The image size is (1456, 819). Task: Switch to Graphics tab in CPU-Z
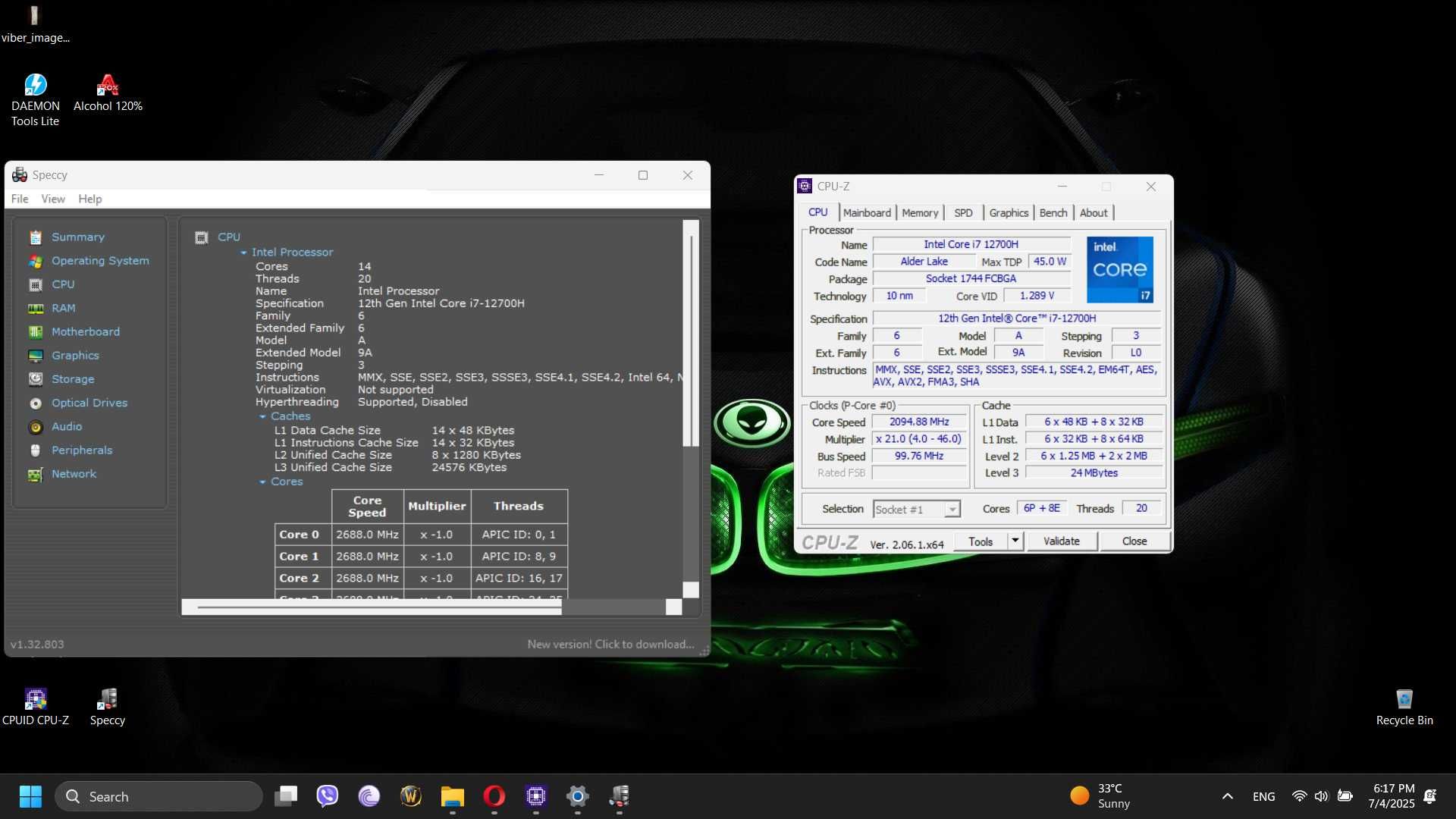[x=1009, y=213]
